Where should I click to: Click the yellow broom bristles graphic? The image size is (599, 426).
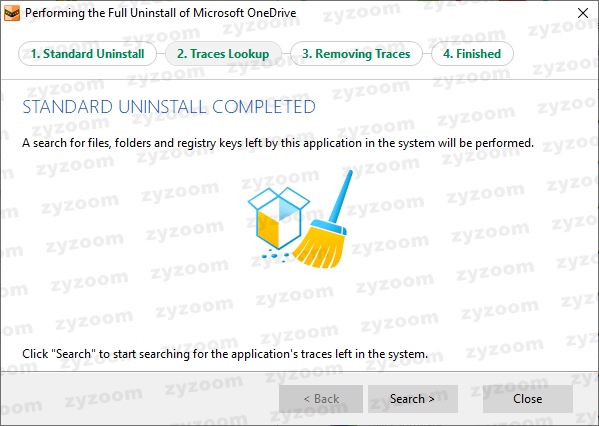pos(318,246)
